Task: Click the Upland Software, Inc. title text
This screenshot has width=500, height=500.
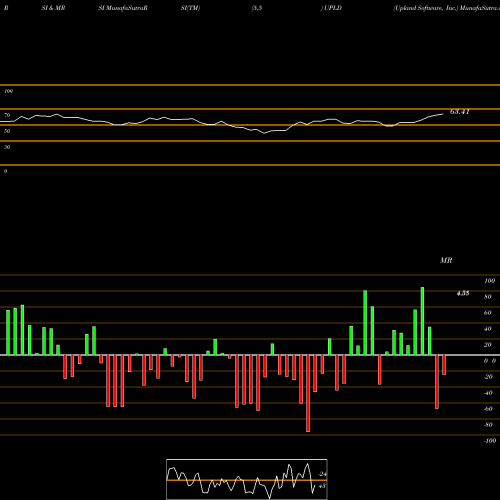Action: coord(426,8)
